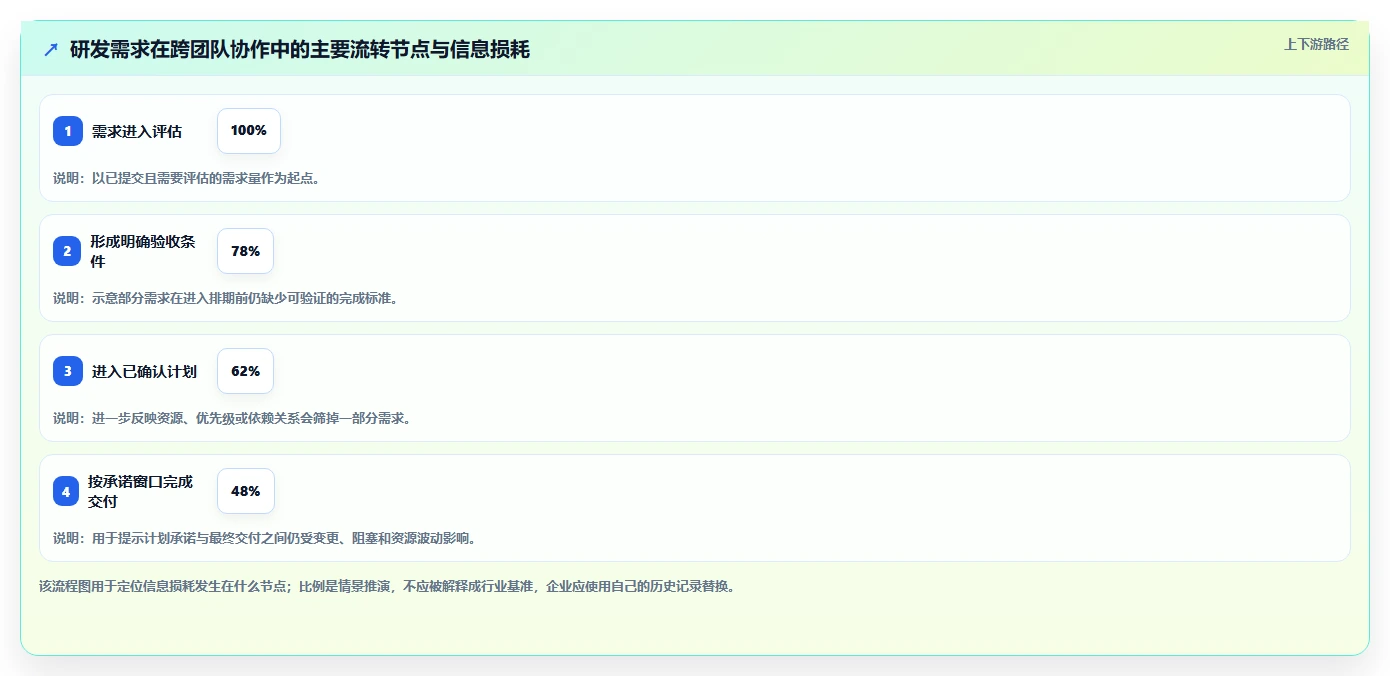
Task: Click the note 以已提交且需要评估的需求量作为起点
Action: (x=186, y=178)
